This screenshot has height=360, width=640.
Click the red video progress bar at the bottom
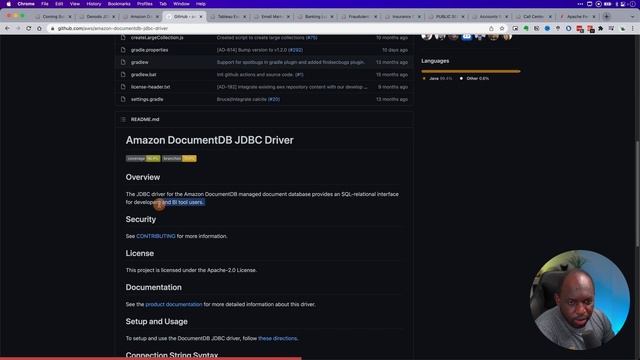[151, 358]
